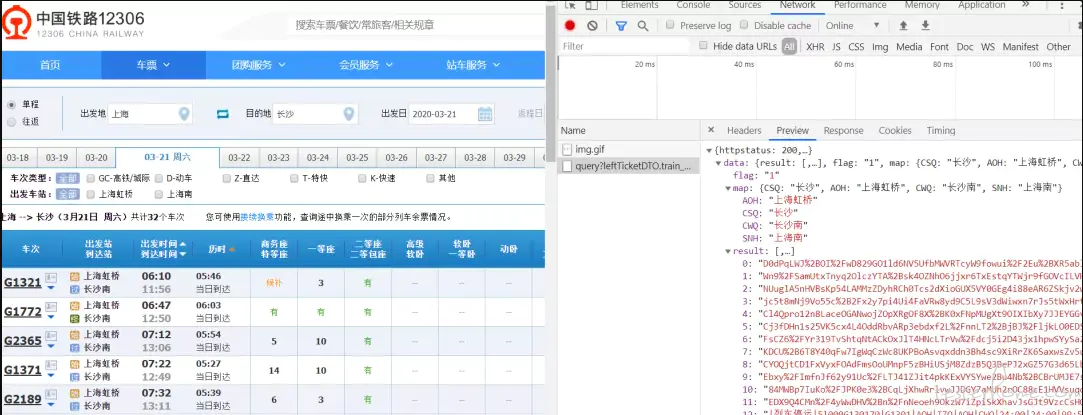The width and height of the screenshot is (1083, 415).
Task: Show more DevTools tabs with chevron
Action: [x=1026, y=5]
